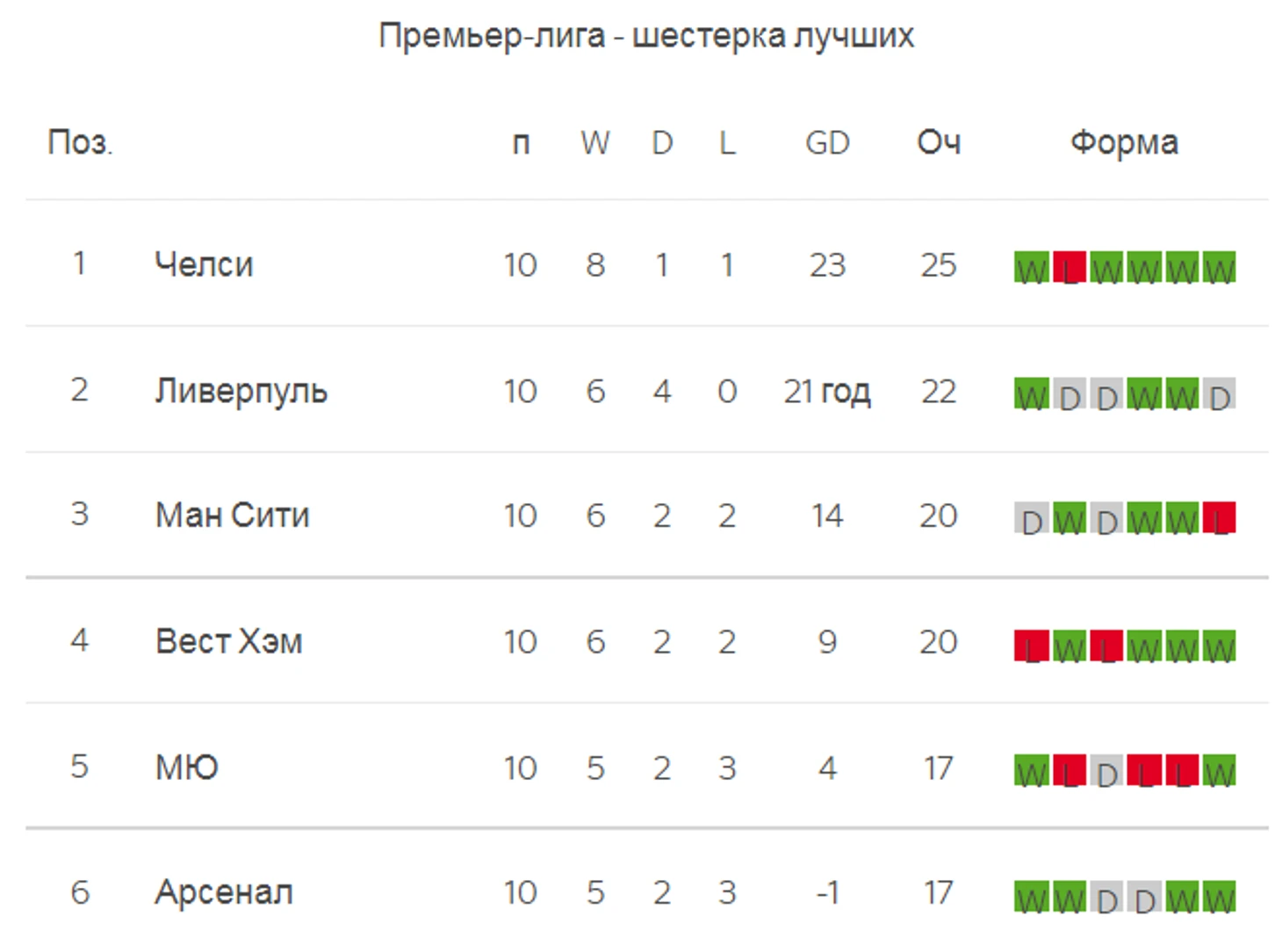Click МЮ's last green win badge
The width and height of the screenshot is (1282, 952).
coord(1219,770)
